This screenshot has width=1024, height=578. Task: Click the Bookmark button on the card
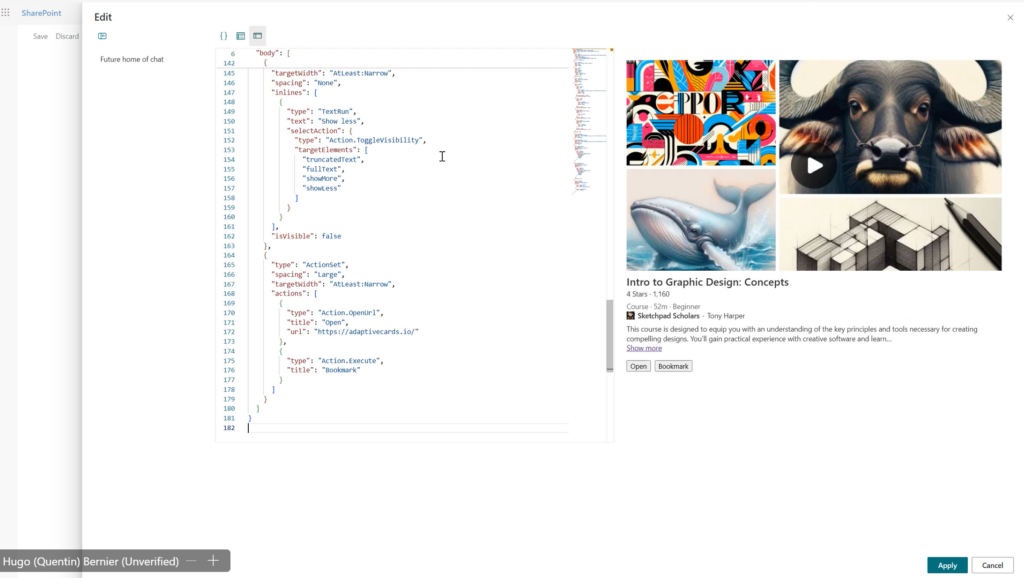coord(673,366)
